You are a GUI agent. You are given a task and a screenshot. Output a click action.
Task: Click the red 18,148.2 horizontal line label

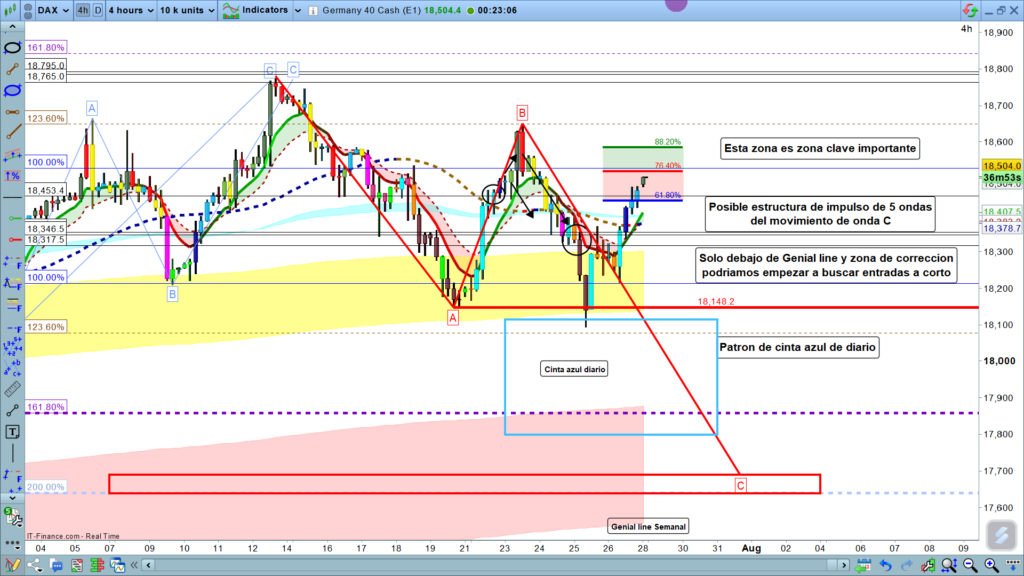pos(716,300)
